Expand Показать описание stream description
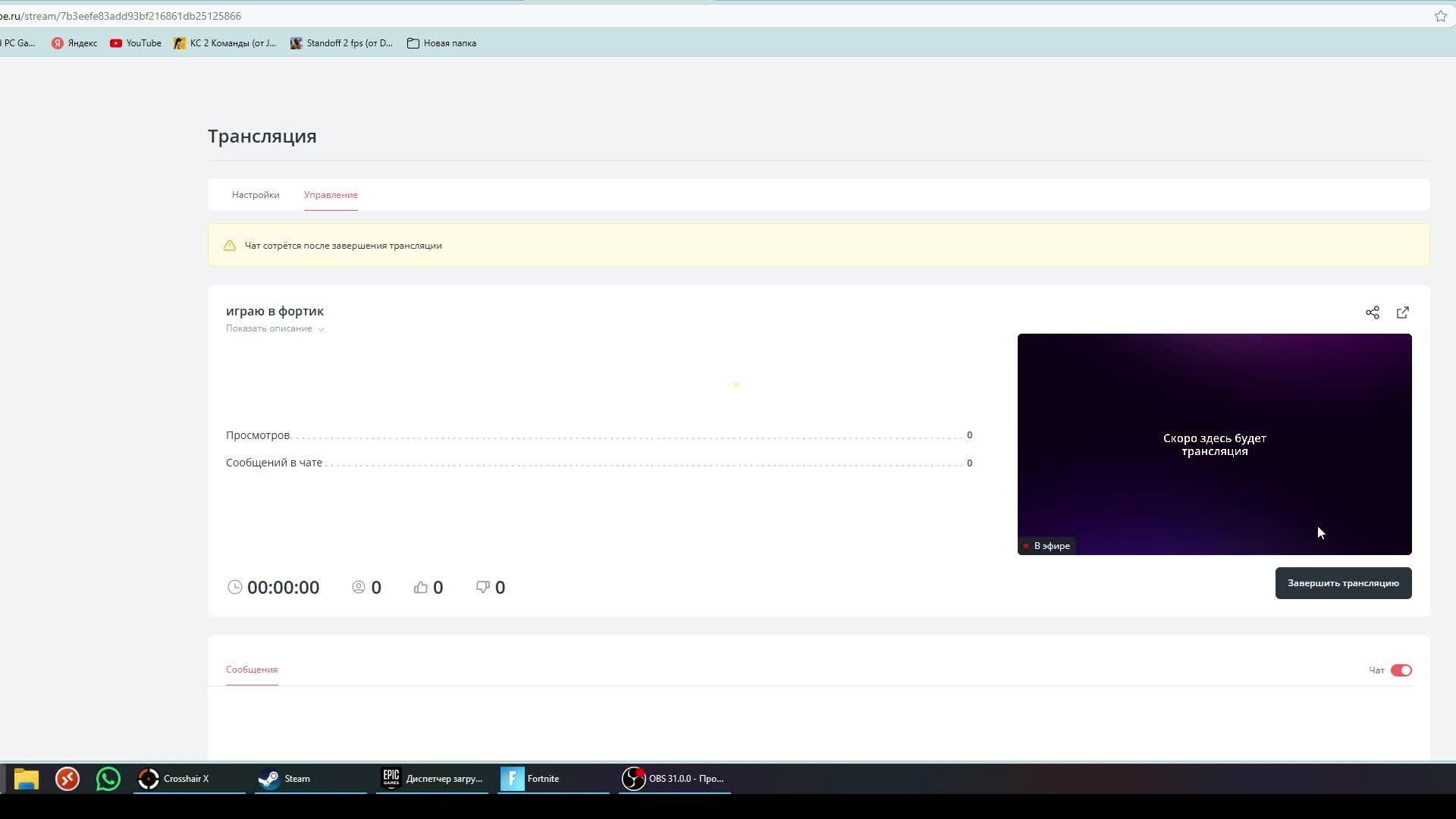1456x819 pixels. click(275, 328)
